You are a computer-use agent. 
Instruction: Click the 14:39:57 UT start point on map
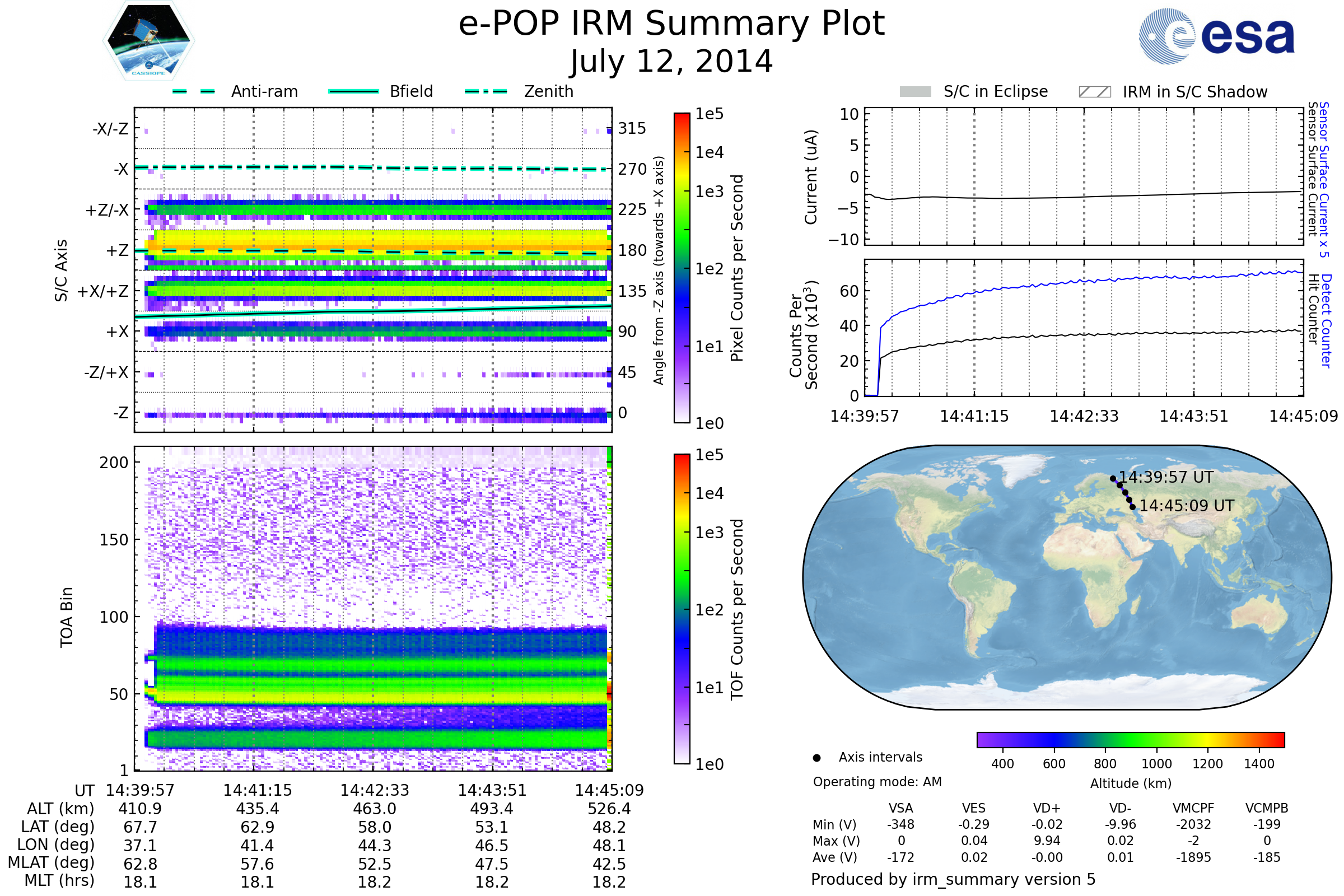pyautogui.click(x=1113, y=479)
